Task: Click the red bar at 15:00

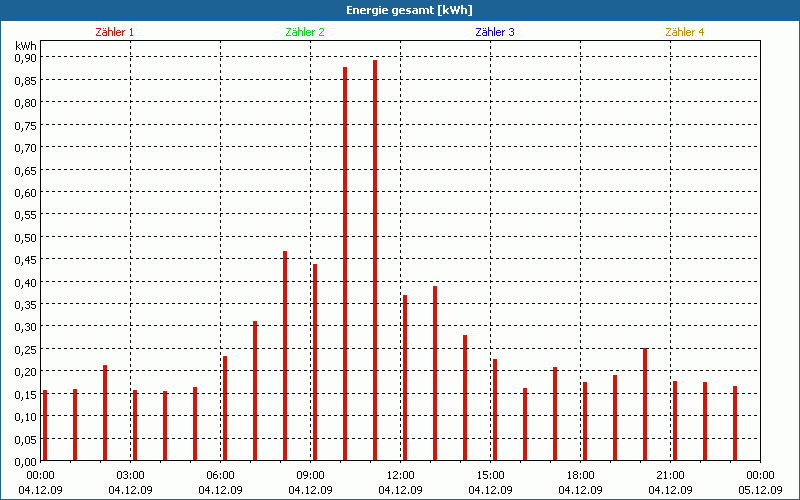Action: (x=495, y=410)
